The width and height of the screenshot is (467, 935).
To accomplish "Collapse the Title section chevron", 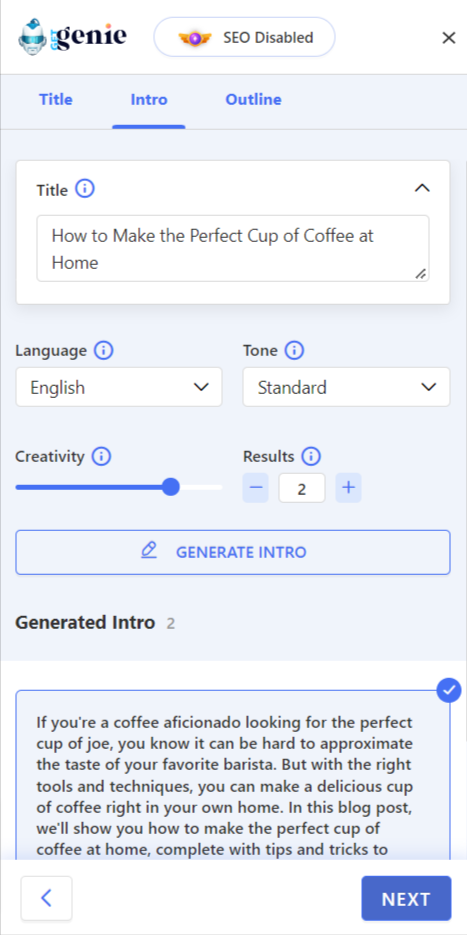I will pos(422,188).
